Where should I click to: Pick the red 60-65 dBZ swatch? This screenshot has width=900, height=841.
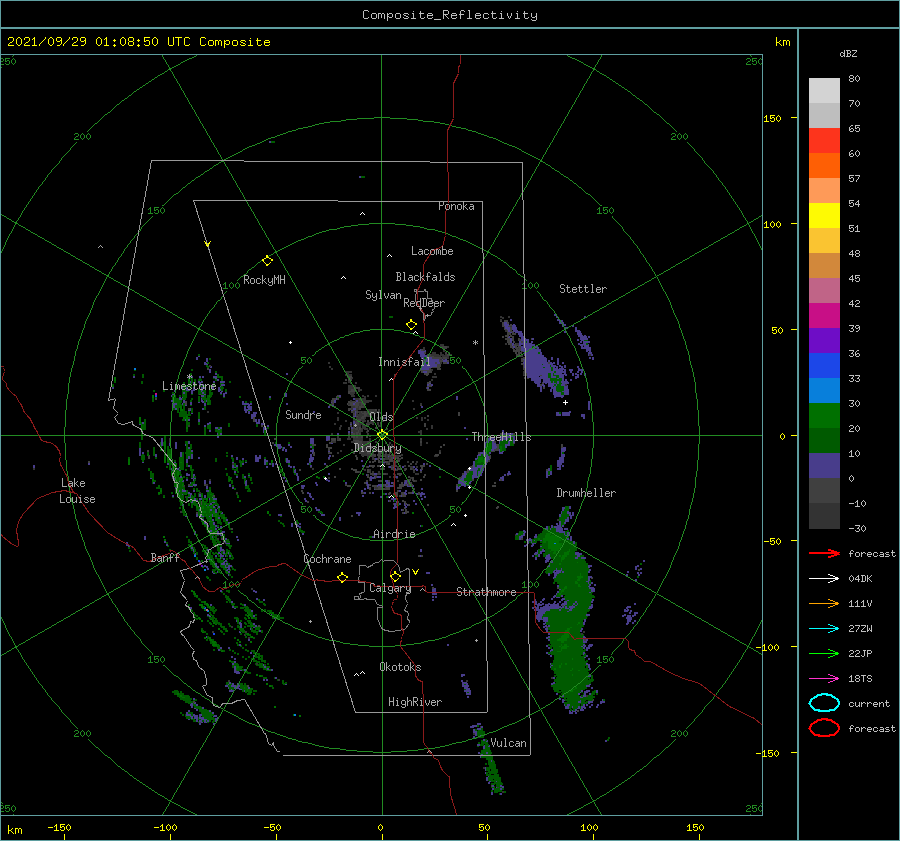pos(824,141)
